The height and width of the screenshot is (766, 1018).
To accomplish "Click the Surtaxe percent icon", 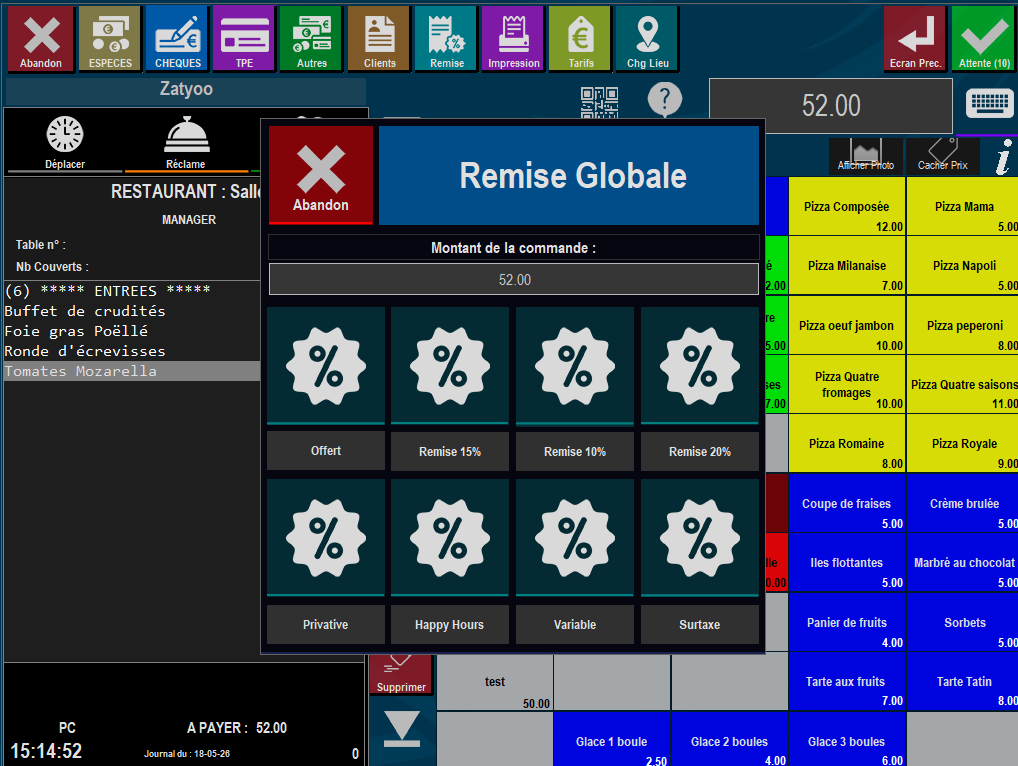I will click(x=700, y=538).
